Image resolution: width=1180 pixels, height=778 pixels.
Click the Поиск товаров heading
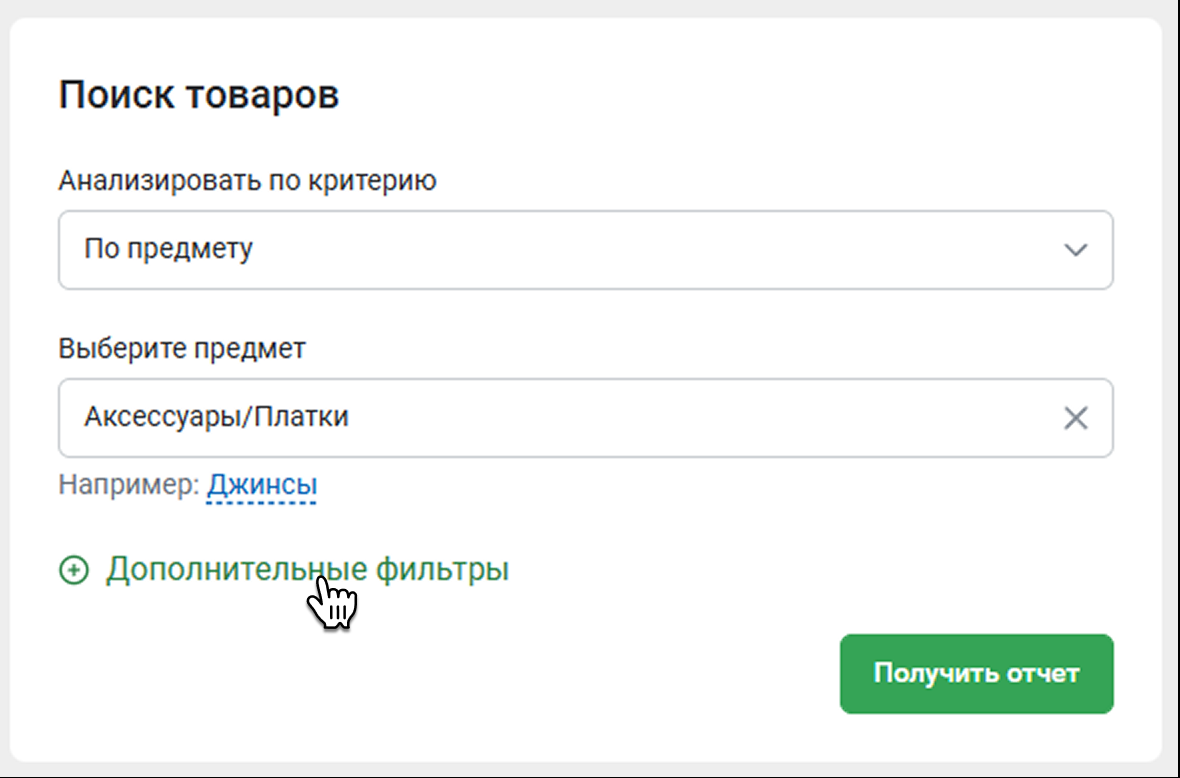click(199, 96)
